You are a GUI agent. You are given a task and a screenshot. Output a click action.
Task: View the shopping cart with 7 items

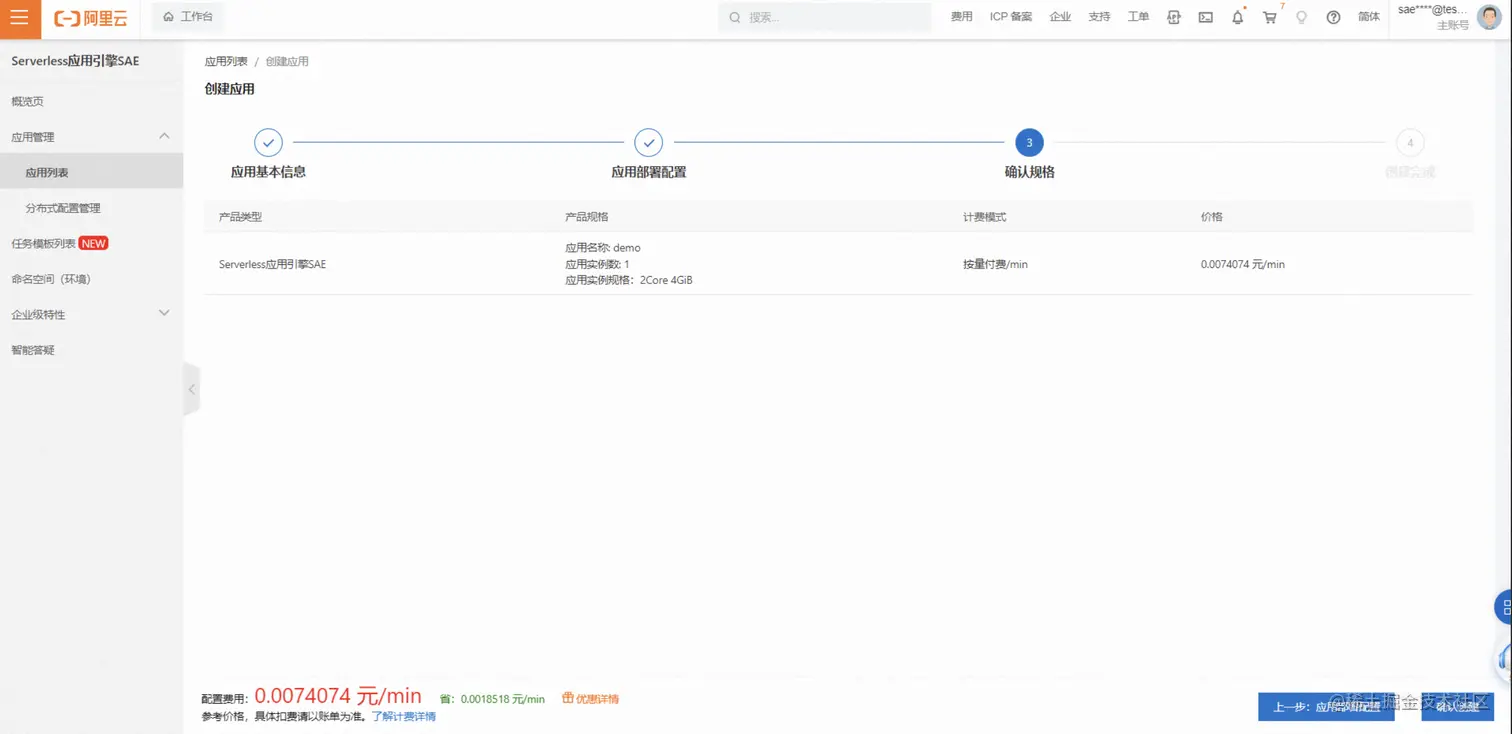point(1269,17)
